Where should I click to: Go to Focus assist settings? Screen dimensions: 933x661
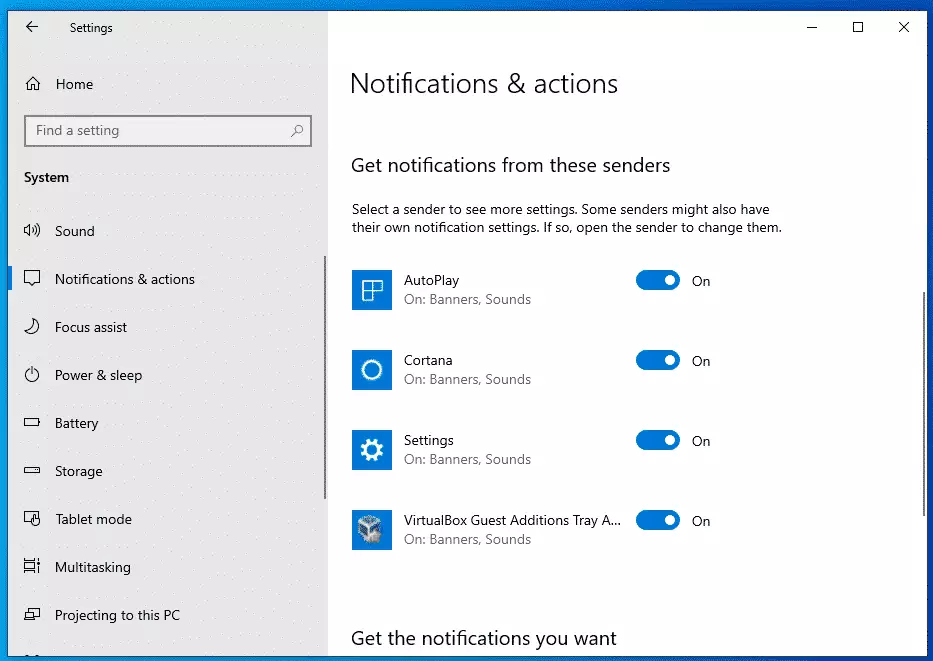coord(167,327)
